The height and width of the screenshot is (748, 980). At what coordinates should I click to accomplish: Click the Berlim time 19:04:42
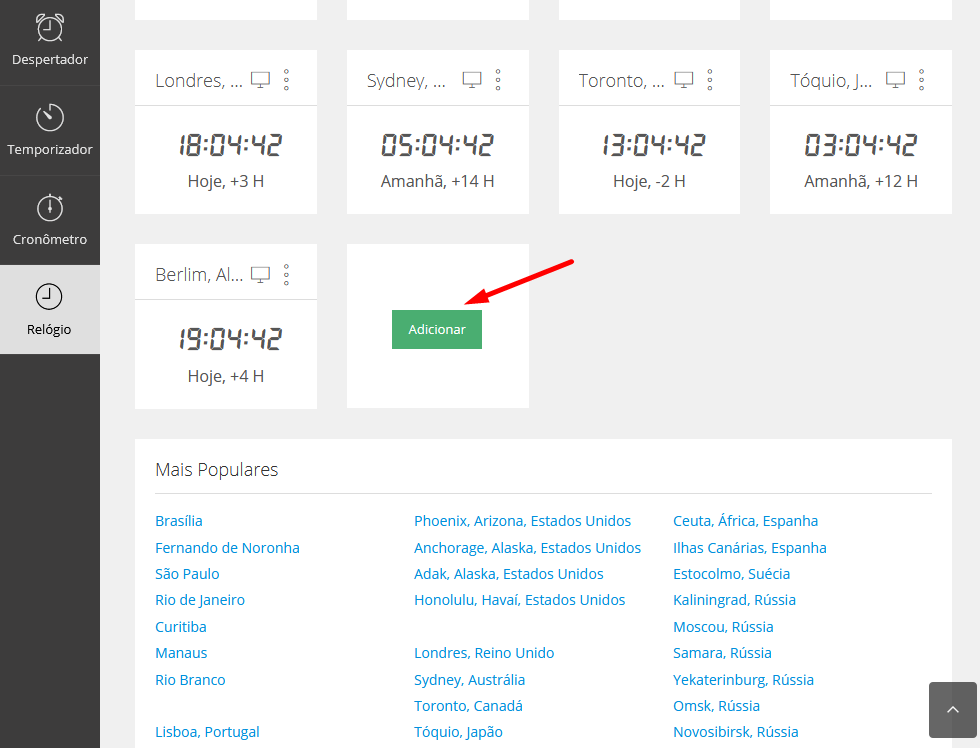230,339
